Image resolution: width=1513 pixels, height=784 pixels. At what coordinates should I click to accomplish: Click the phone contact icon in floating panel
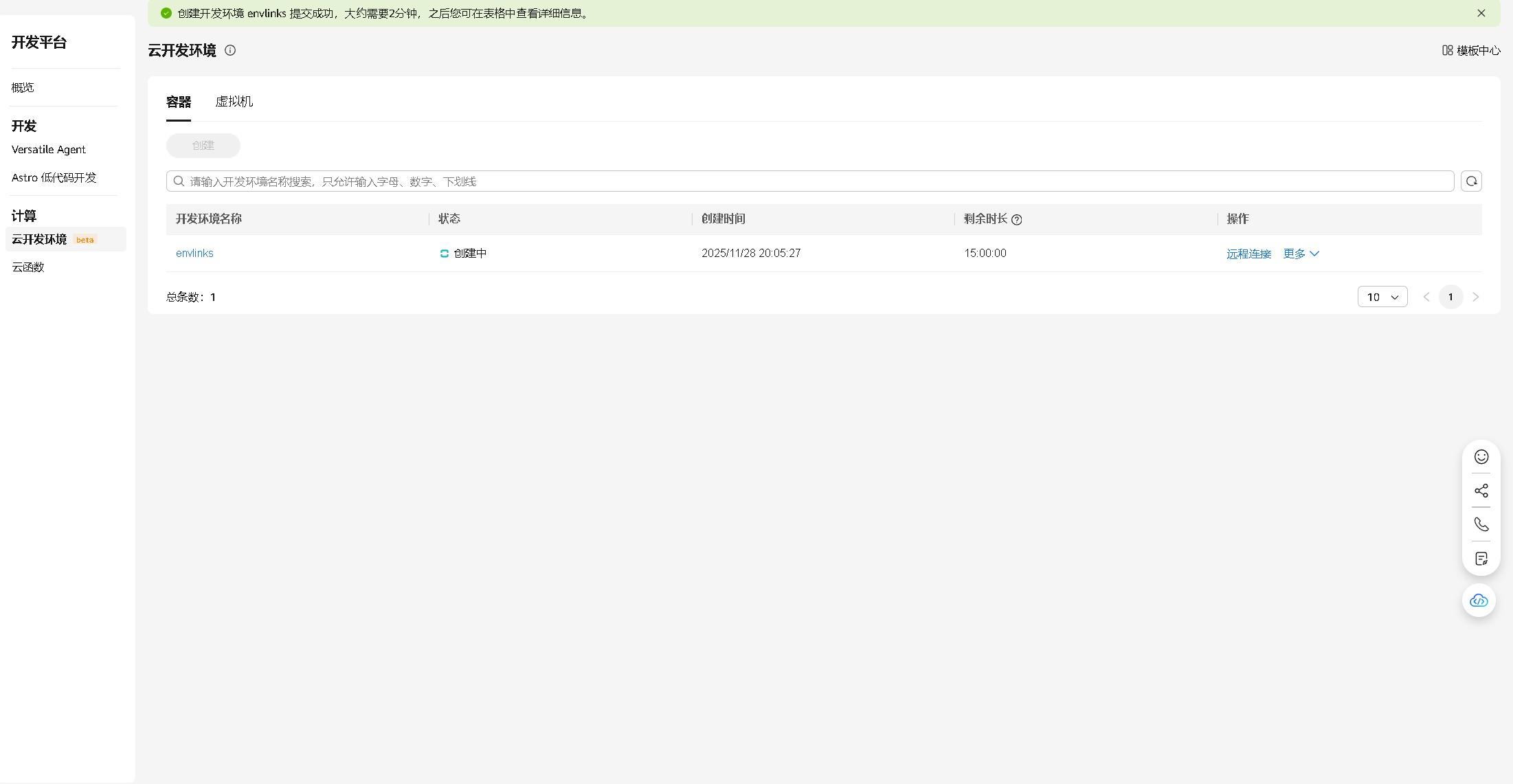(x=1481, y=524)
